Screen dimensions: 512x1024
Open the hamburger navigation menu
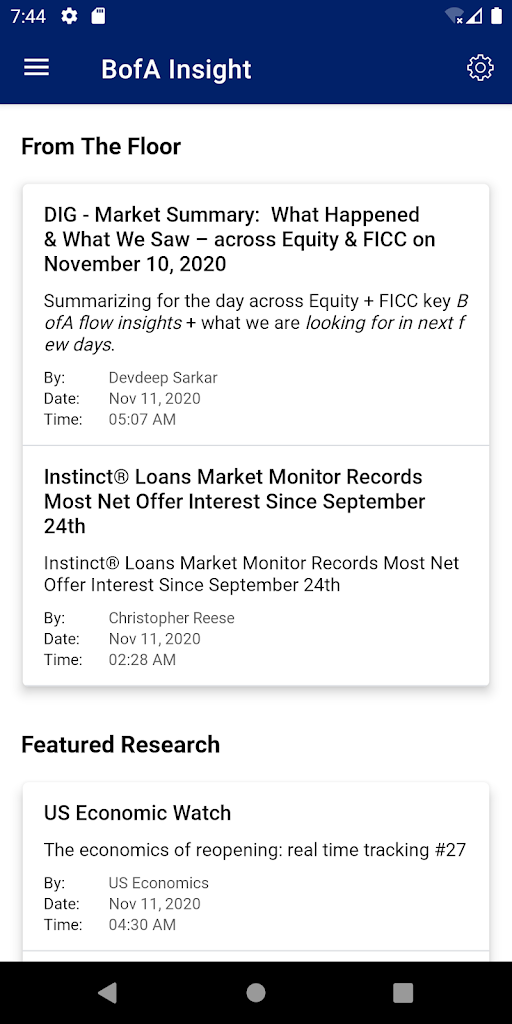point(37,68)
